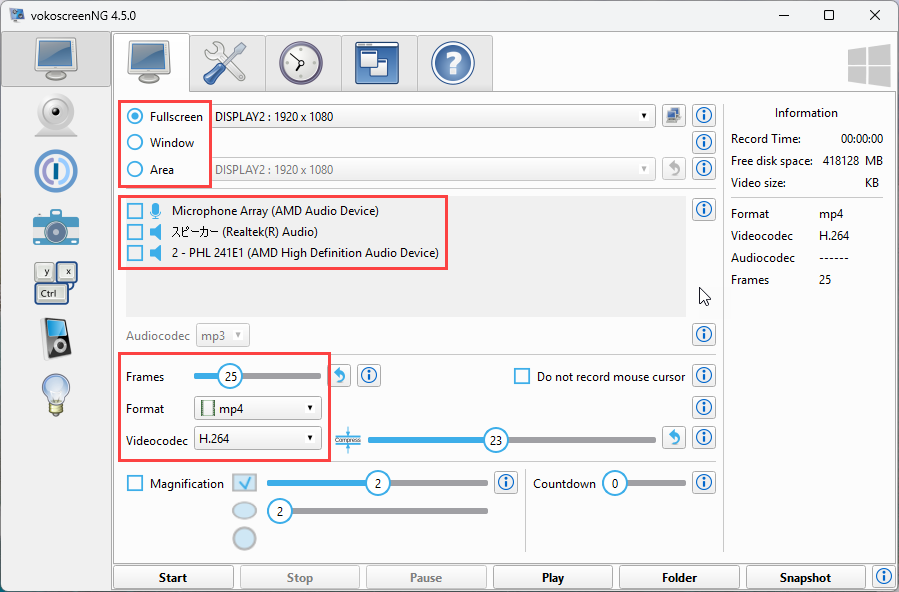Viewport: 899px width, 592px height.
Task: Play the last recorded video
Action: (x=553, y=578)
